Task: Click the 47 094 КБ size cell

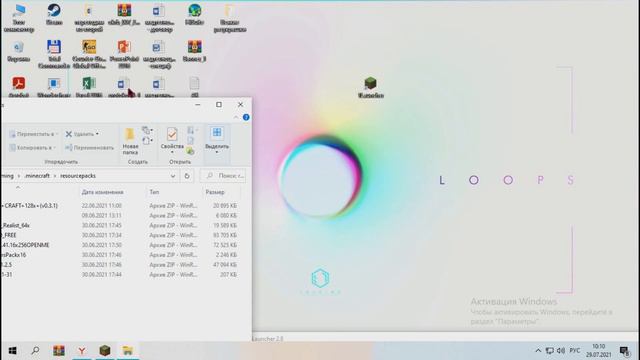Action: click(x=225, y=265)
